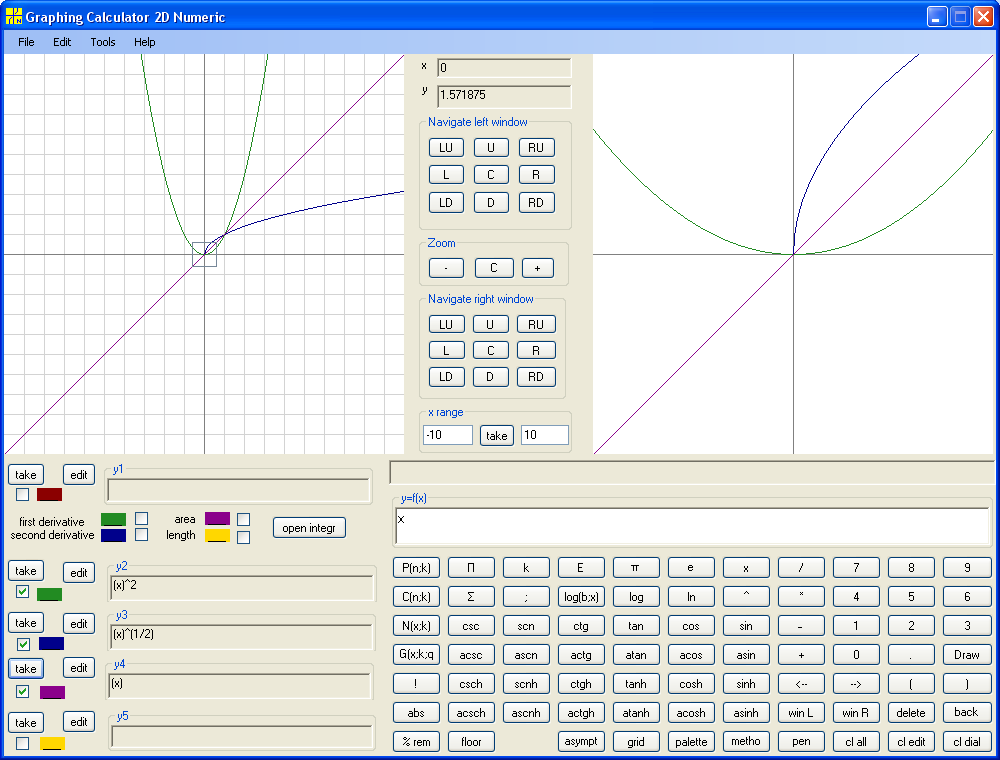Click the purple area color swatch
The image size is (1000, 760).
(217, 518)
